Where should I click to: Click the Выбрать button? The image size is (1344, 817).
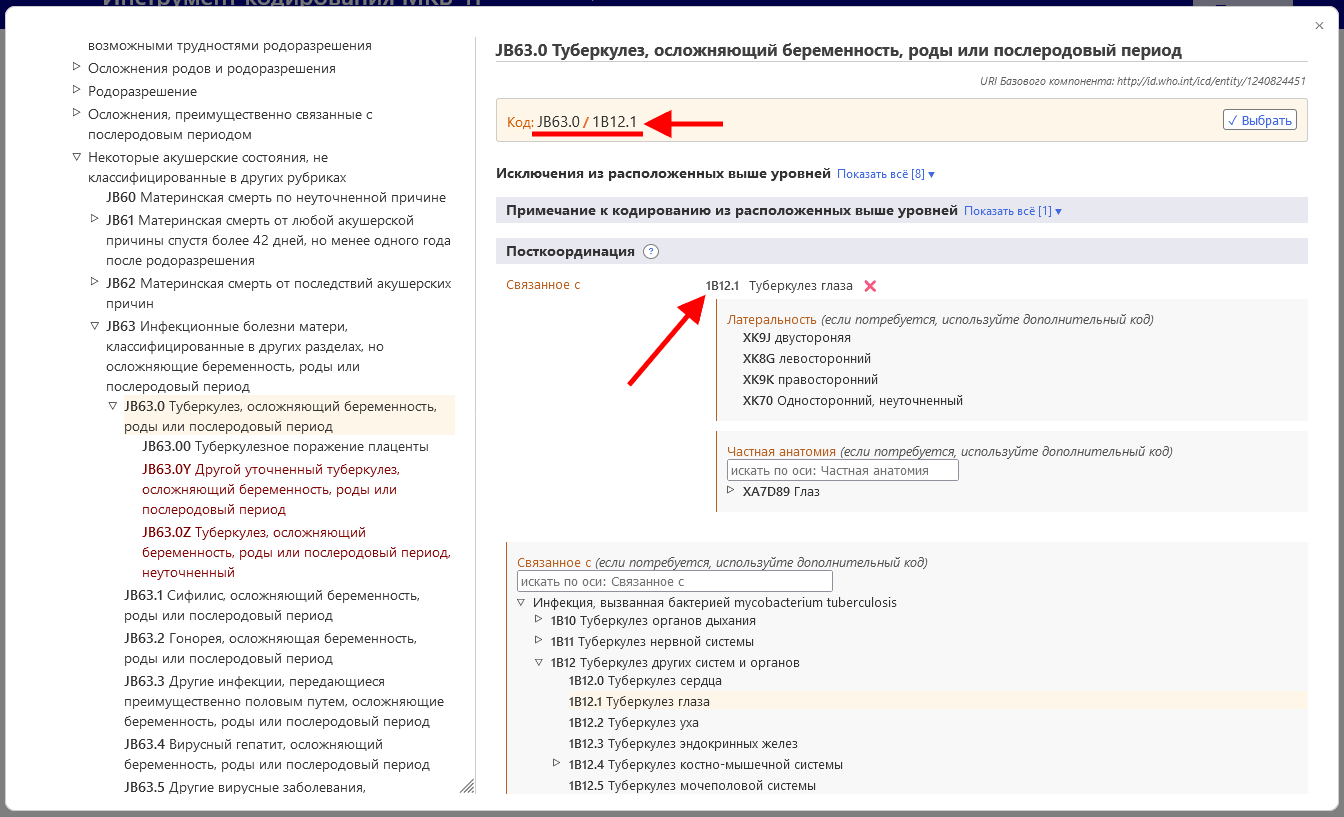point(1260,120)
